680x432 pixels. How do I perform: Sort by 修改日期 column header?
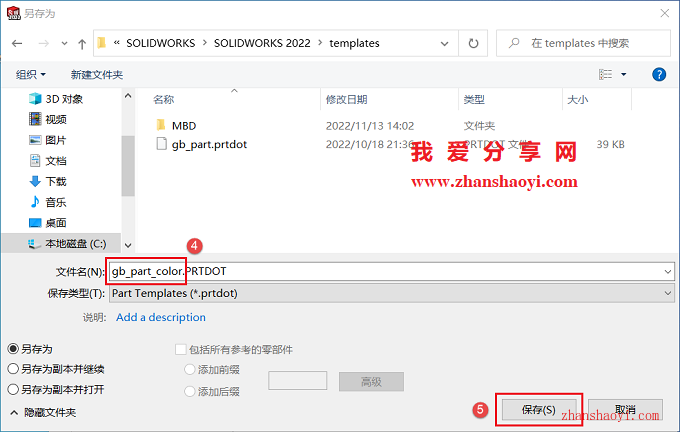click(x=347, y=99)
